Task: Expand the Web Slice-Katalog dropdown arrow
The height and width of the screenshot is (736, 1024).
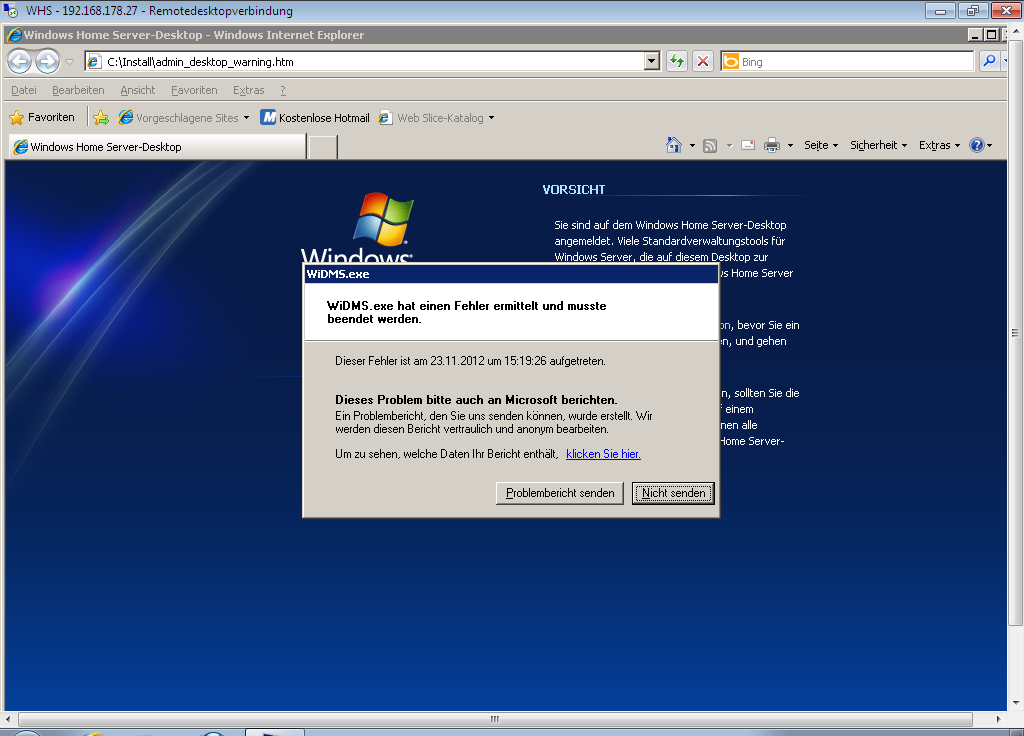Action: coord(491,118)
